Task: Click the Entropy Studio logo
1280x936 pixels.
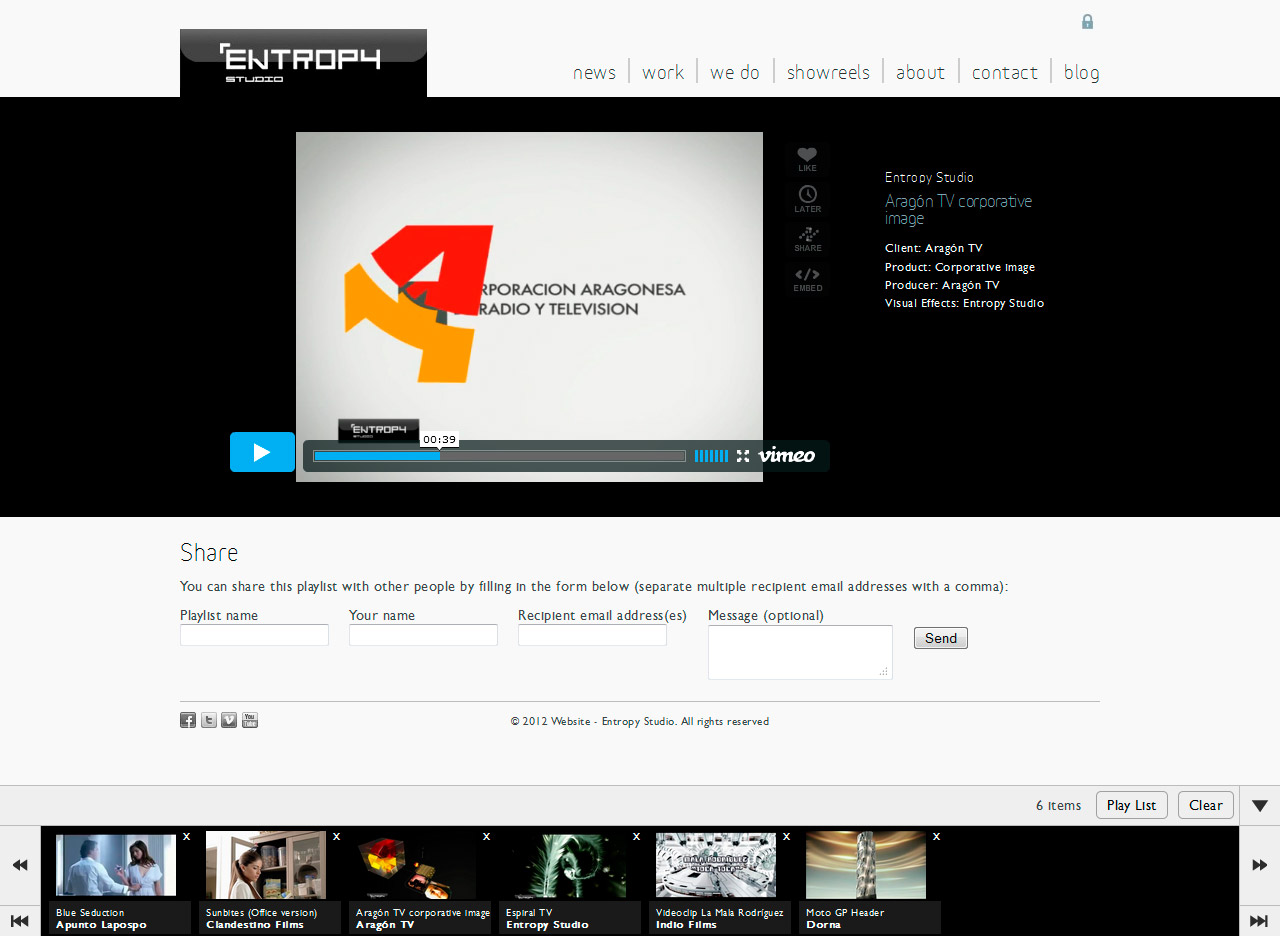Action: 303,63
